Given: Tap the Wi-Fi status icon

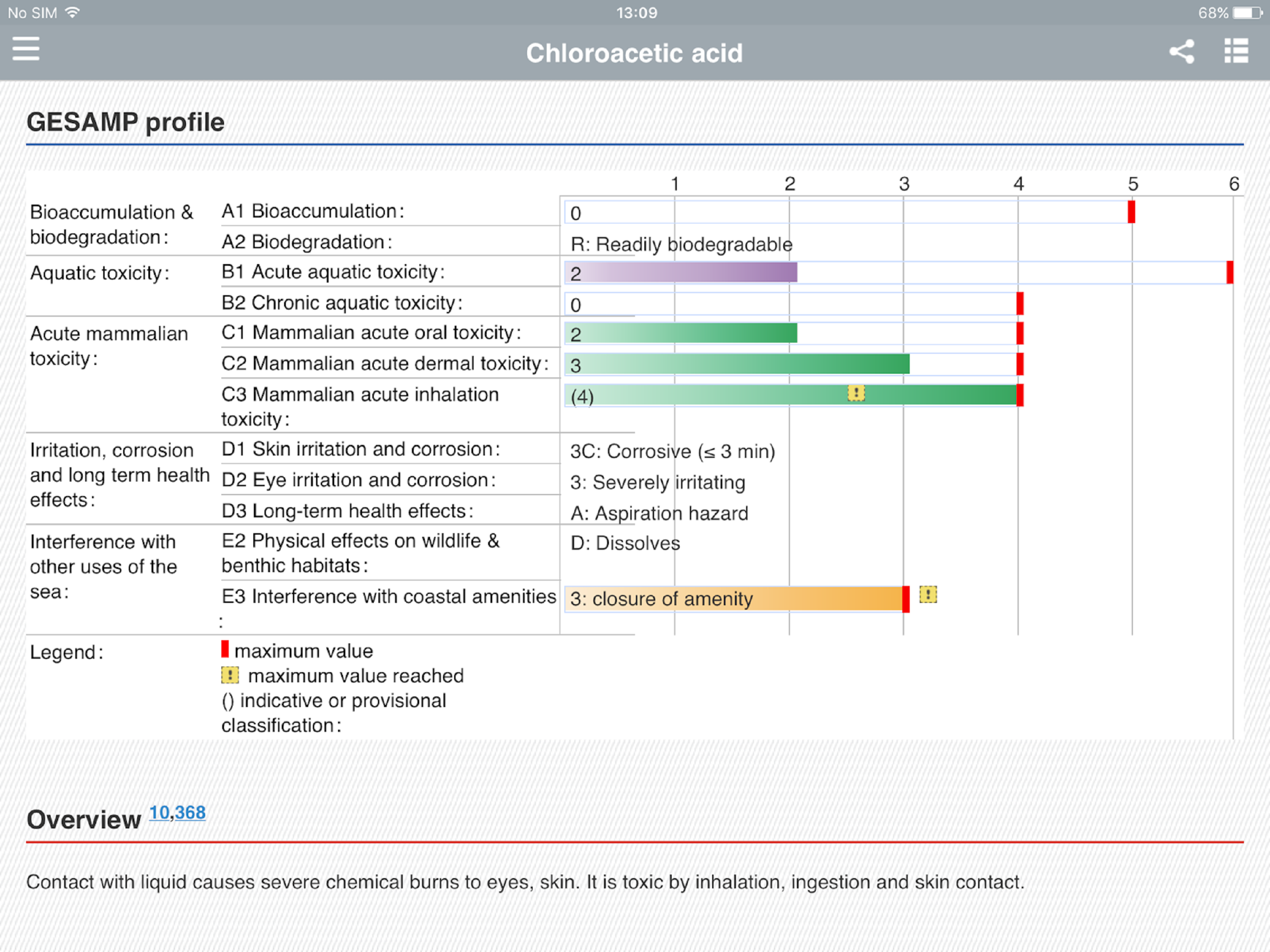Looking at the screenshot, I should (73, 12).
